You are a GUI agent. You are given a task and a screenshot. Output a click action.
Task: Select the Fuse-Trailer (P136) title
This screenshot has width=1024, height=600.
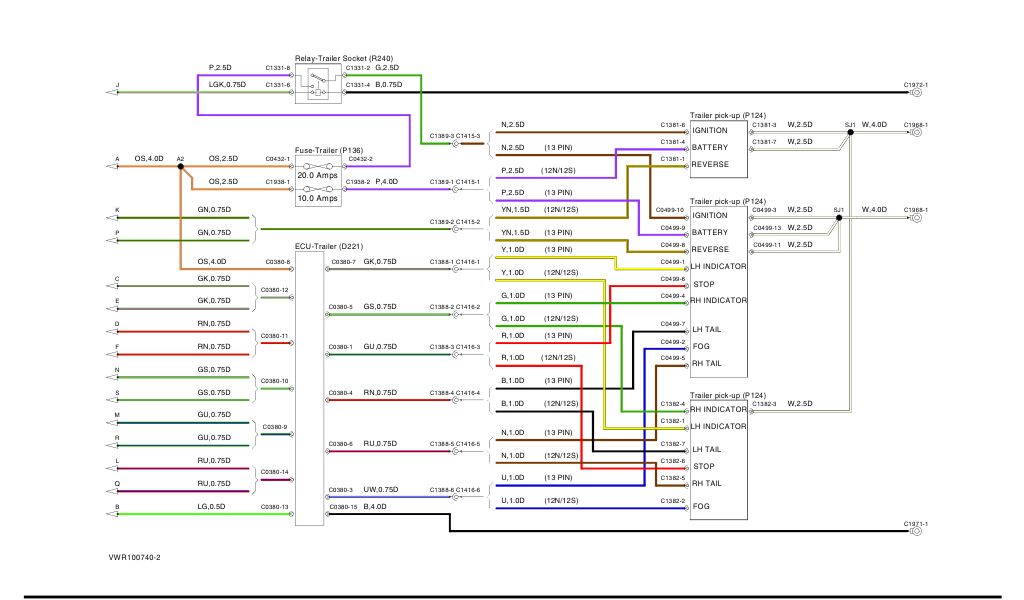329,149
